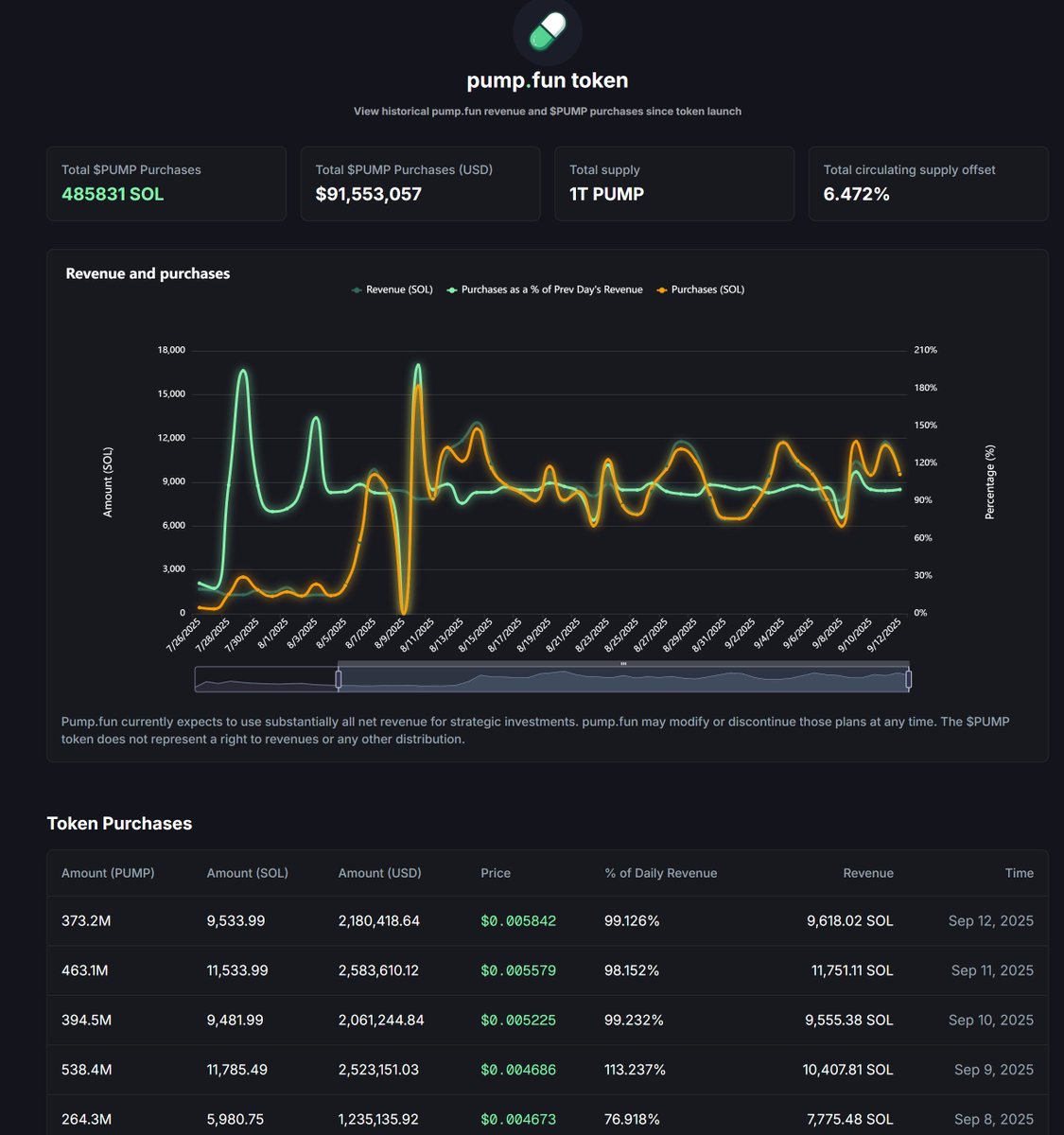This screenshot has height=1135, width=1064.
Task: Toggle Purchases (SOL) legend series
Action: coord(700,289)
